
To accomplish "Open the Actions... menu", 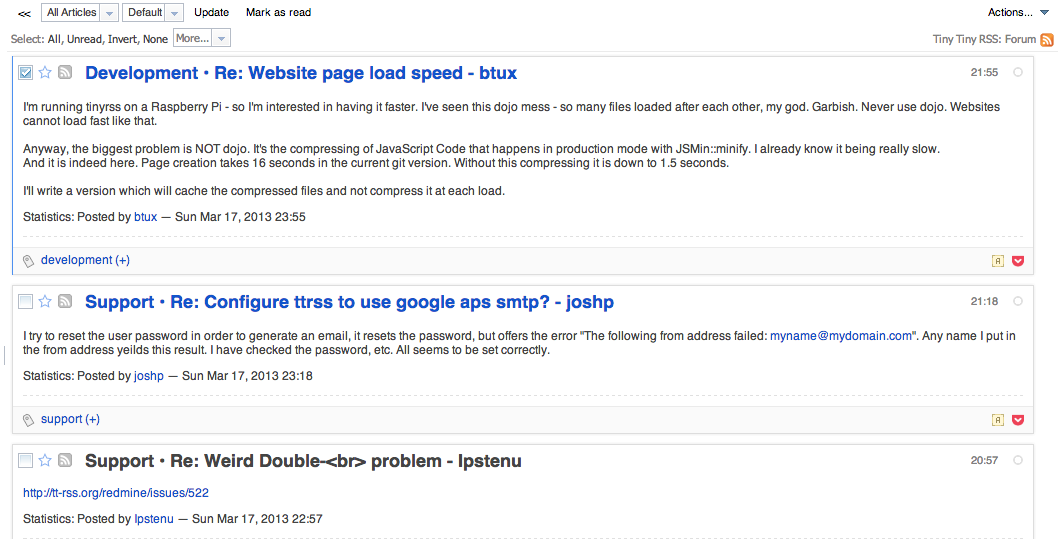I will (x=1018, y=12).
